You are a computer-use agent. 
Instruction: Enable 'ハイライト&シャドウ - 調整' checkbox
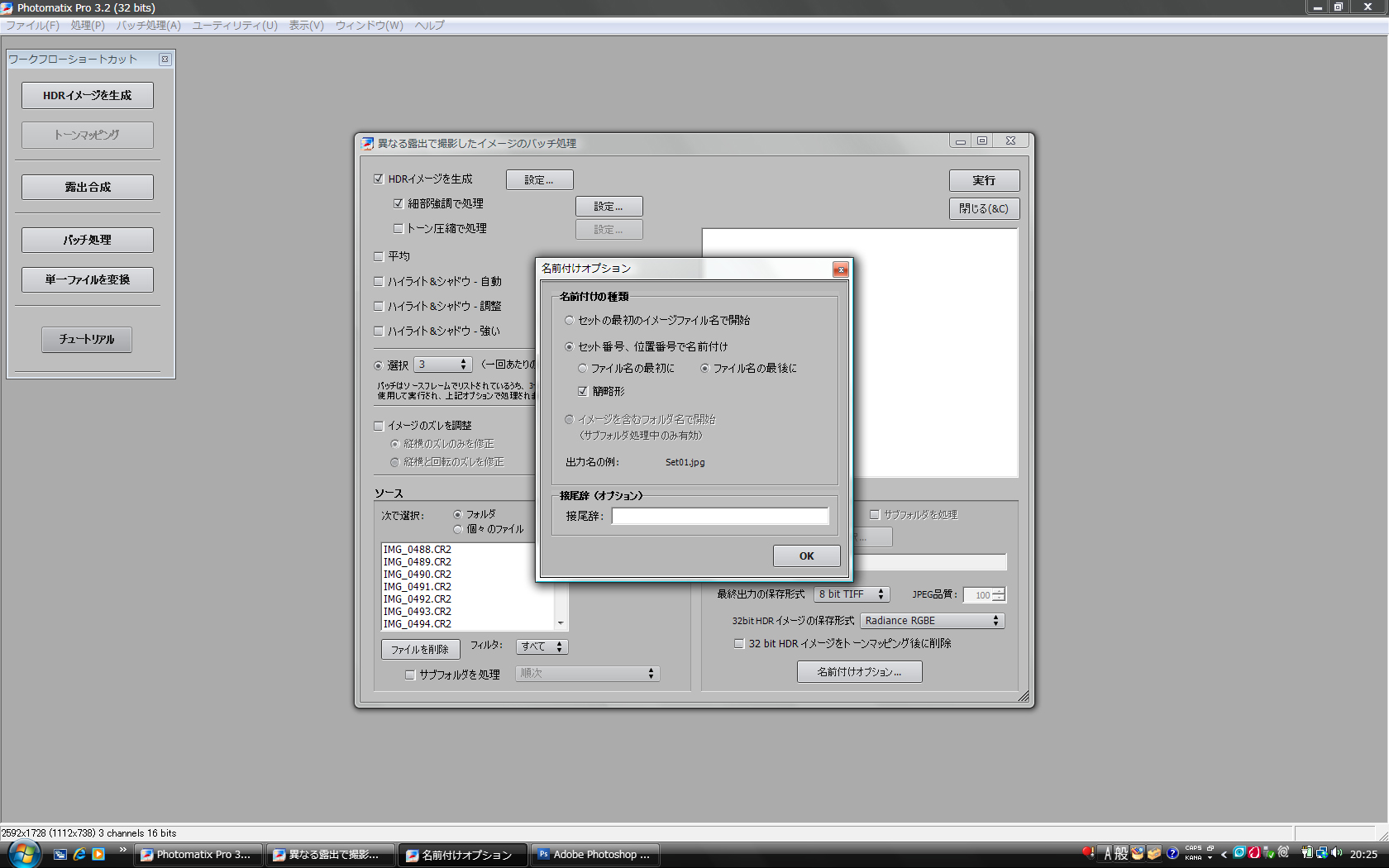pyautogui.click(x=379, y=306)
